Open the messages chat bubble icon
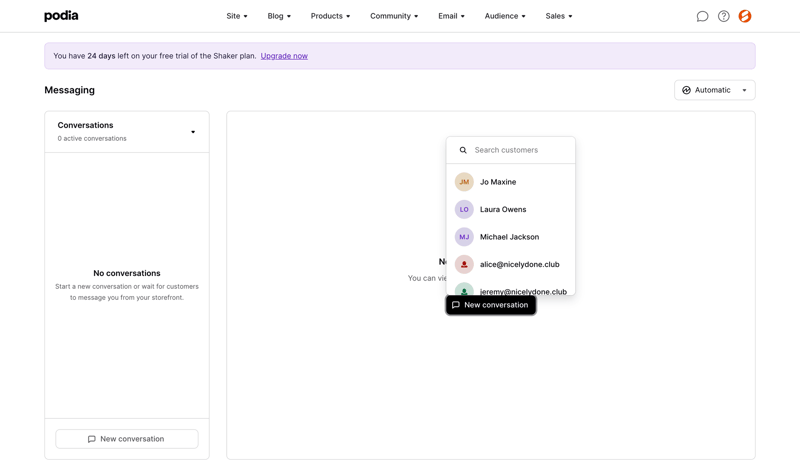The image size is (800, 470). 702,16
